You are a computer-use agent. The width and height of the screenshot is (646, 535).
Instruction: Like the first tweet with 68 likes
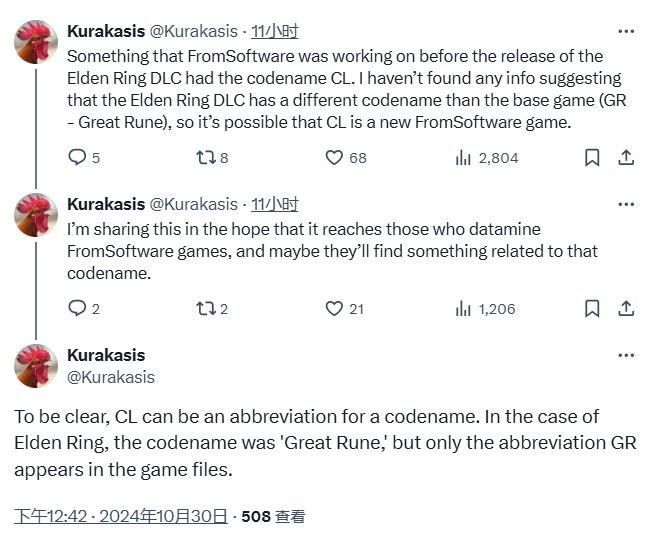coord(335,157)
